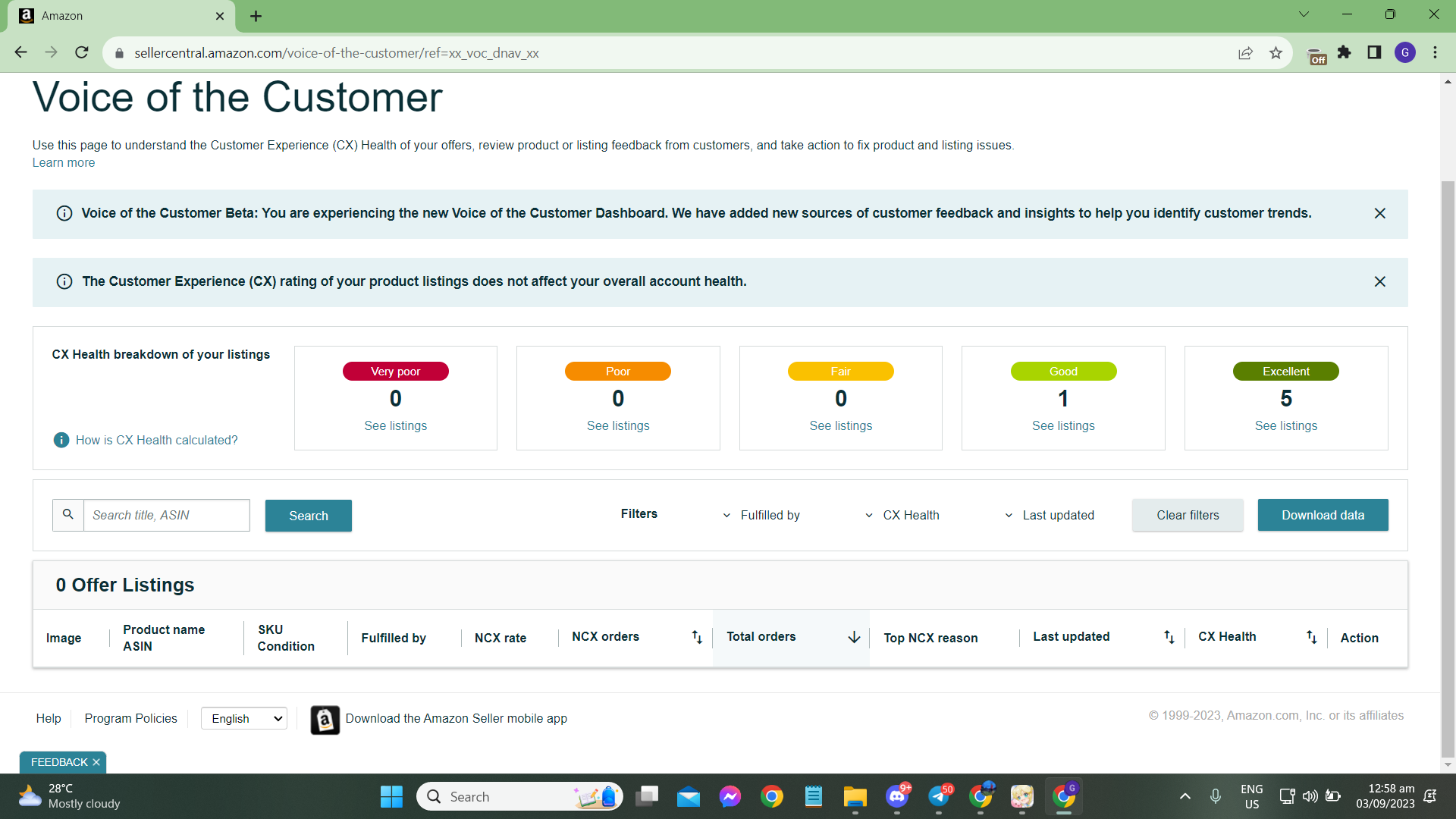Screen dimensions: 1456x819
Task: Click the info icon beside How is CX Health calculated
Action: (61, 440)
